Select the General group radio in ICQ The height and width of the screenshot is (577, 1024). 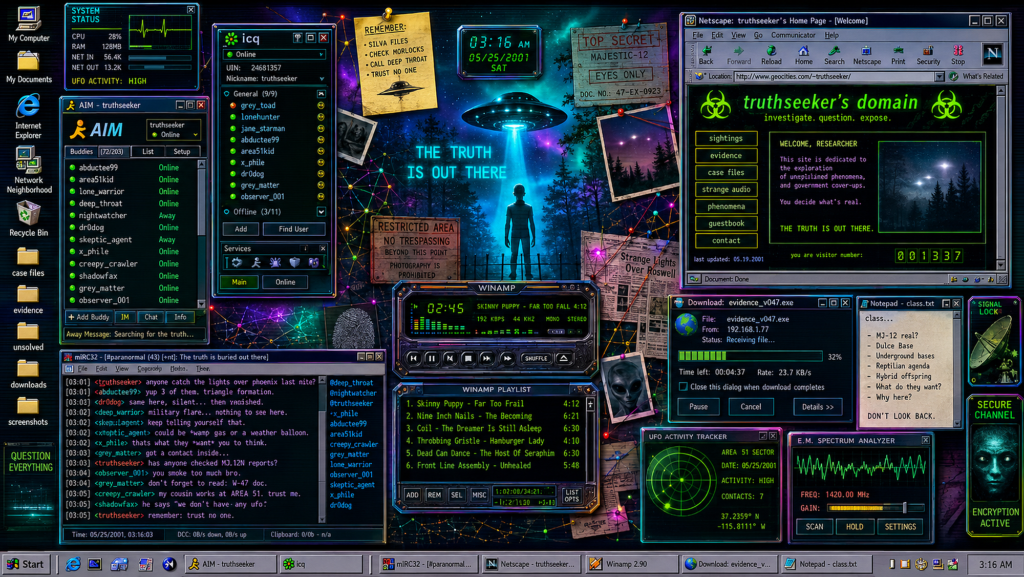point(227,94)
